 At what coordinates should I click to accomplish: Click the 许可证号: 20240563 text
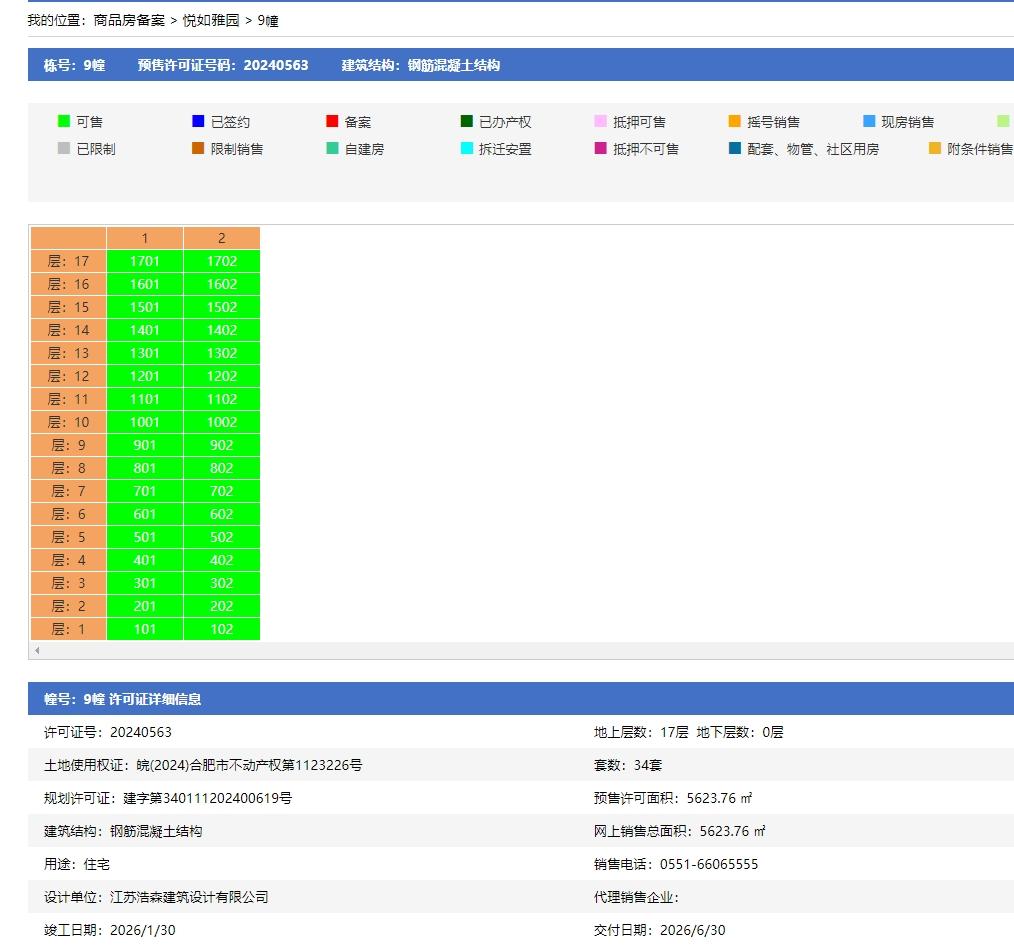(x=108, y=732)
